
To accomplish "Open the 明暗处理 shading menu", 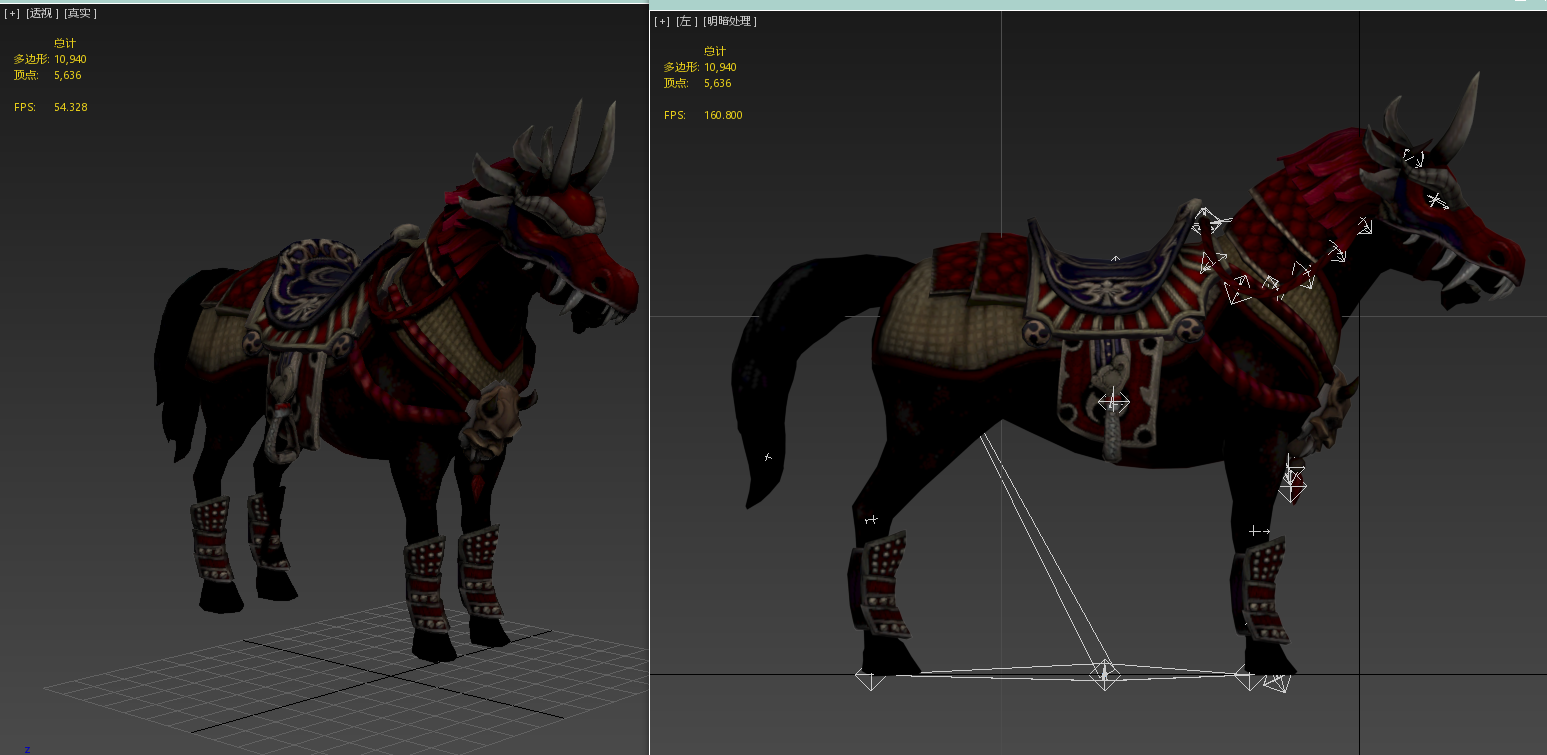I will tap(730, 22).
